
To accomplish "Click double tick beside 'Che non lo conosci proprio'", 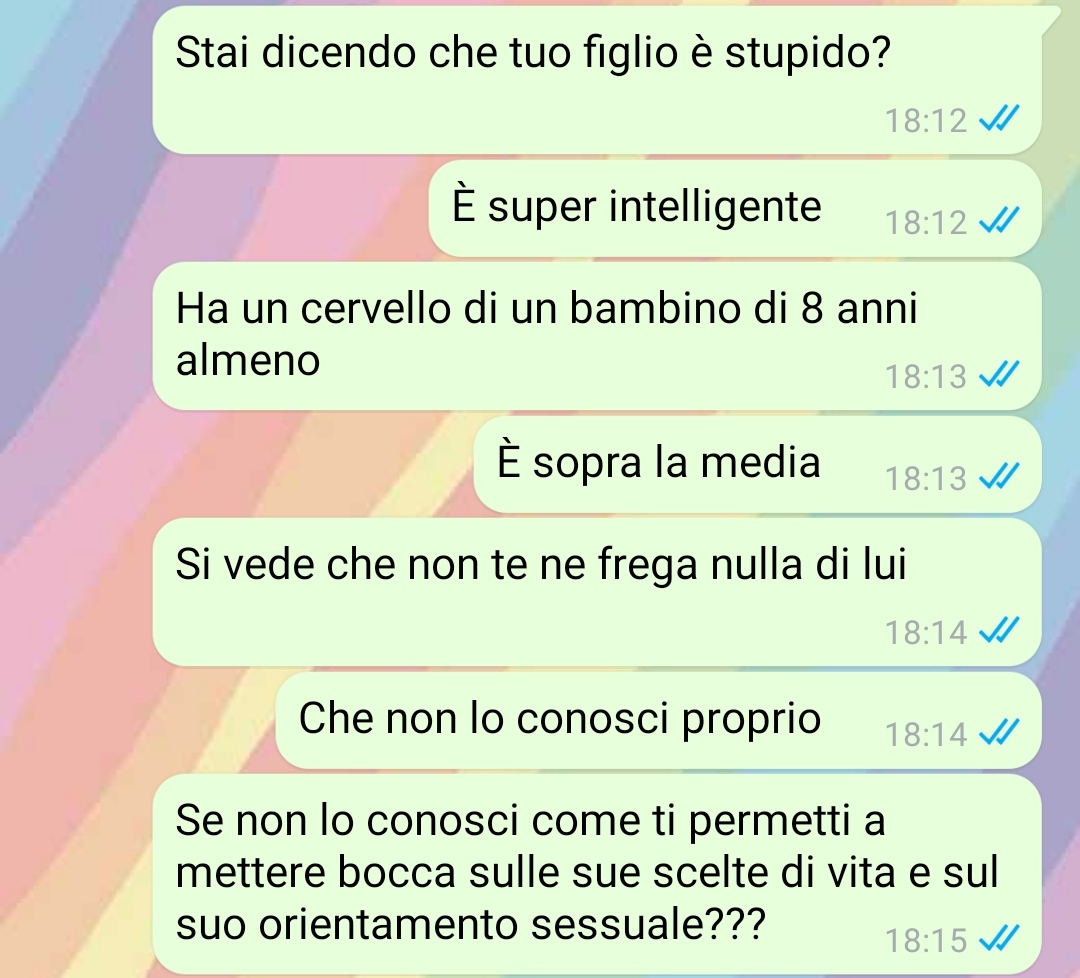I will [999, 734].
